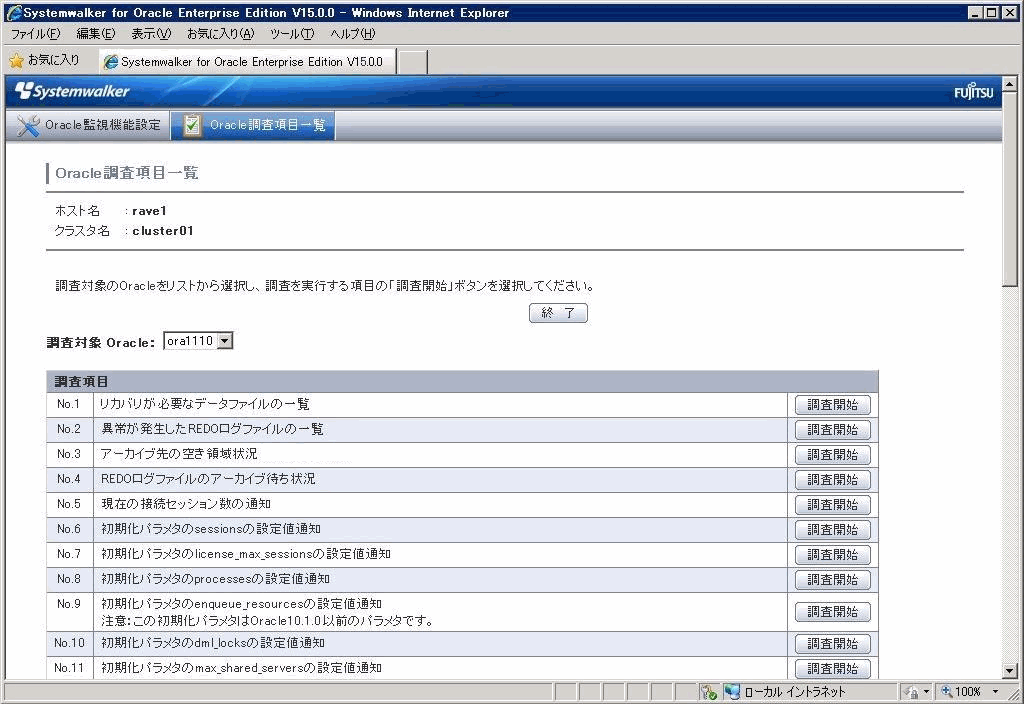1024x704 pixels.
Task: Click the FUJITSU logo
Action: click(973, 92)
